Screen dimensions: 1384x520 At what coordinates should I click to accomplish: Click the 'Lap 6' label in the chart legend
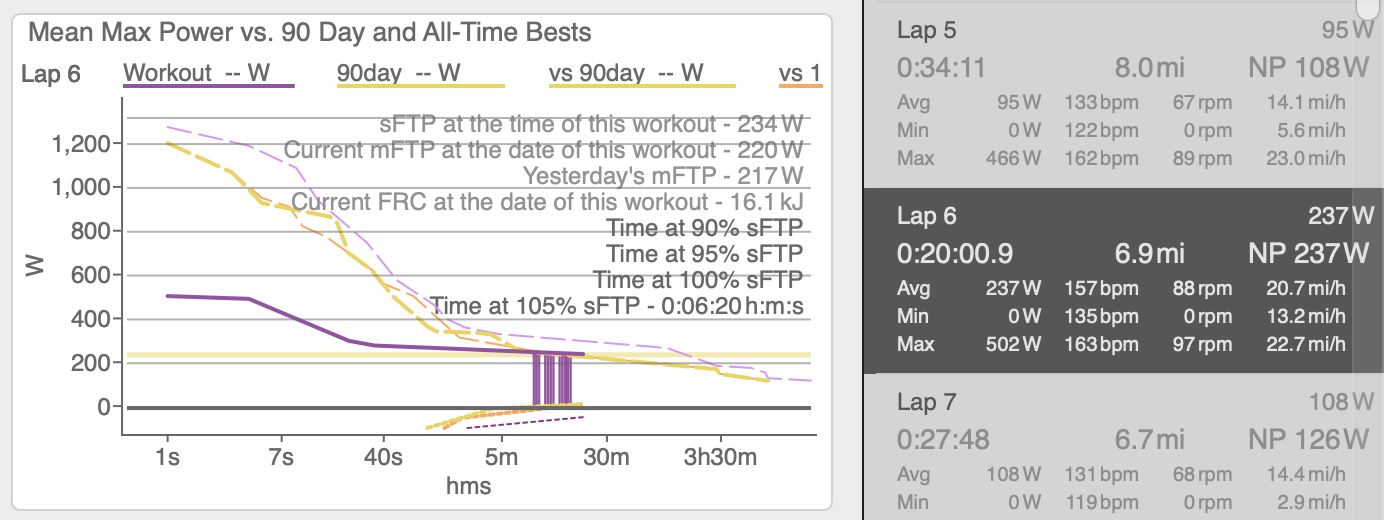click(50, 73)
